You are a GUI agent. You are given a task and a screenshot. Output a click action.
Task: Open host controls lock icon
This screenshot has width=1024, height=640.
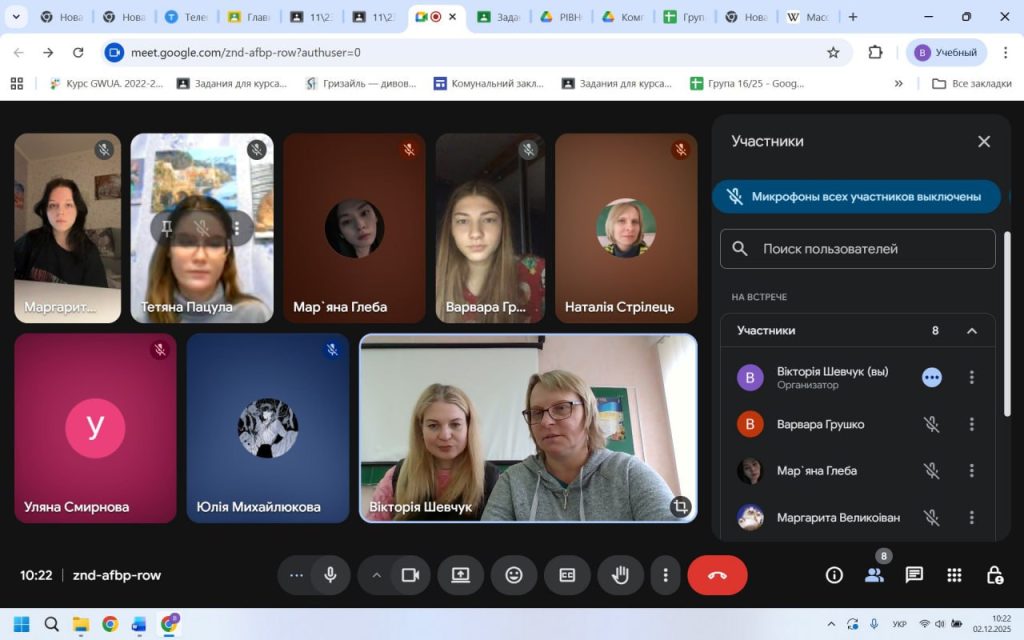tap(994, 575)
